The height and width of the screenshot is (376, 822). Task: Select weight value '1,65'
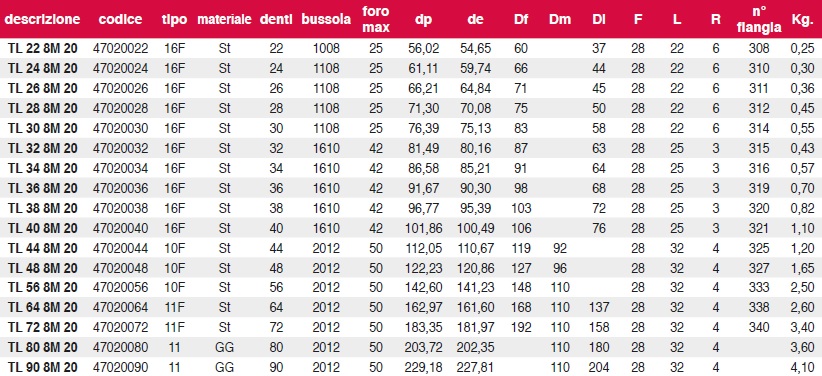(x=802, y=268)
